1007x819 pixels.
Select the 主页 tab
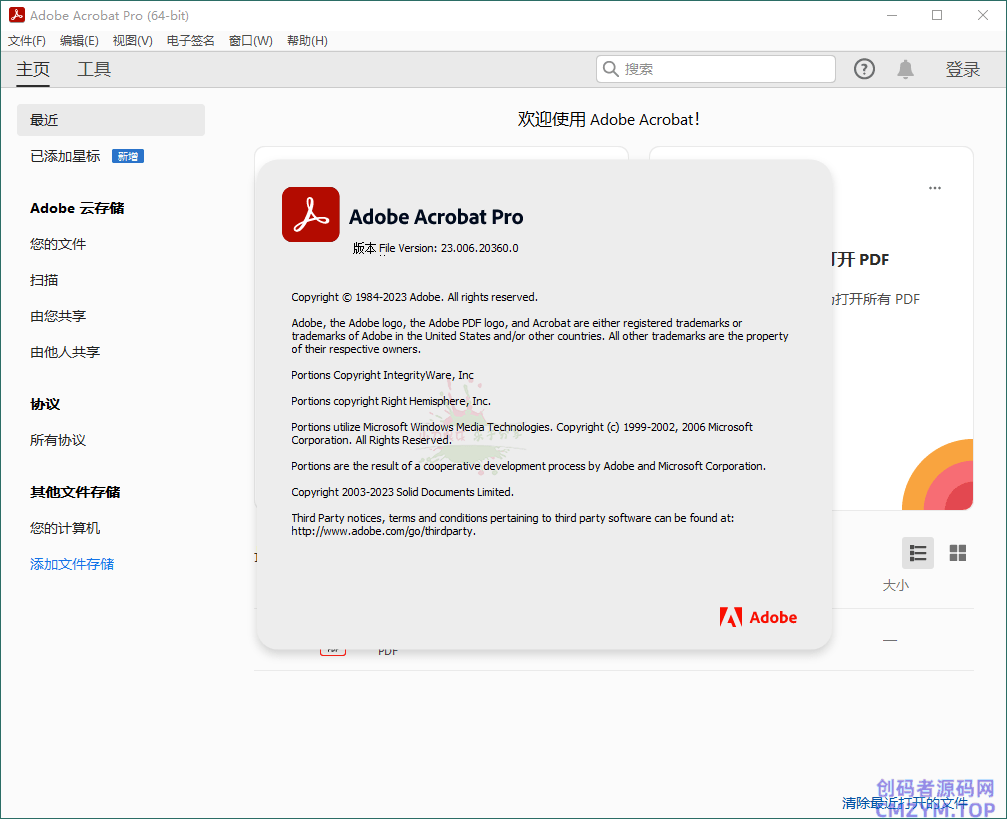[x=33, y=69]
